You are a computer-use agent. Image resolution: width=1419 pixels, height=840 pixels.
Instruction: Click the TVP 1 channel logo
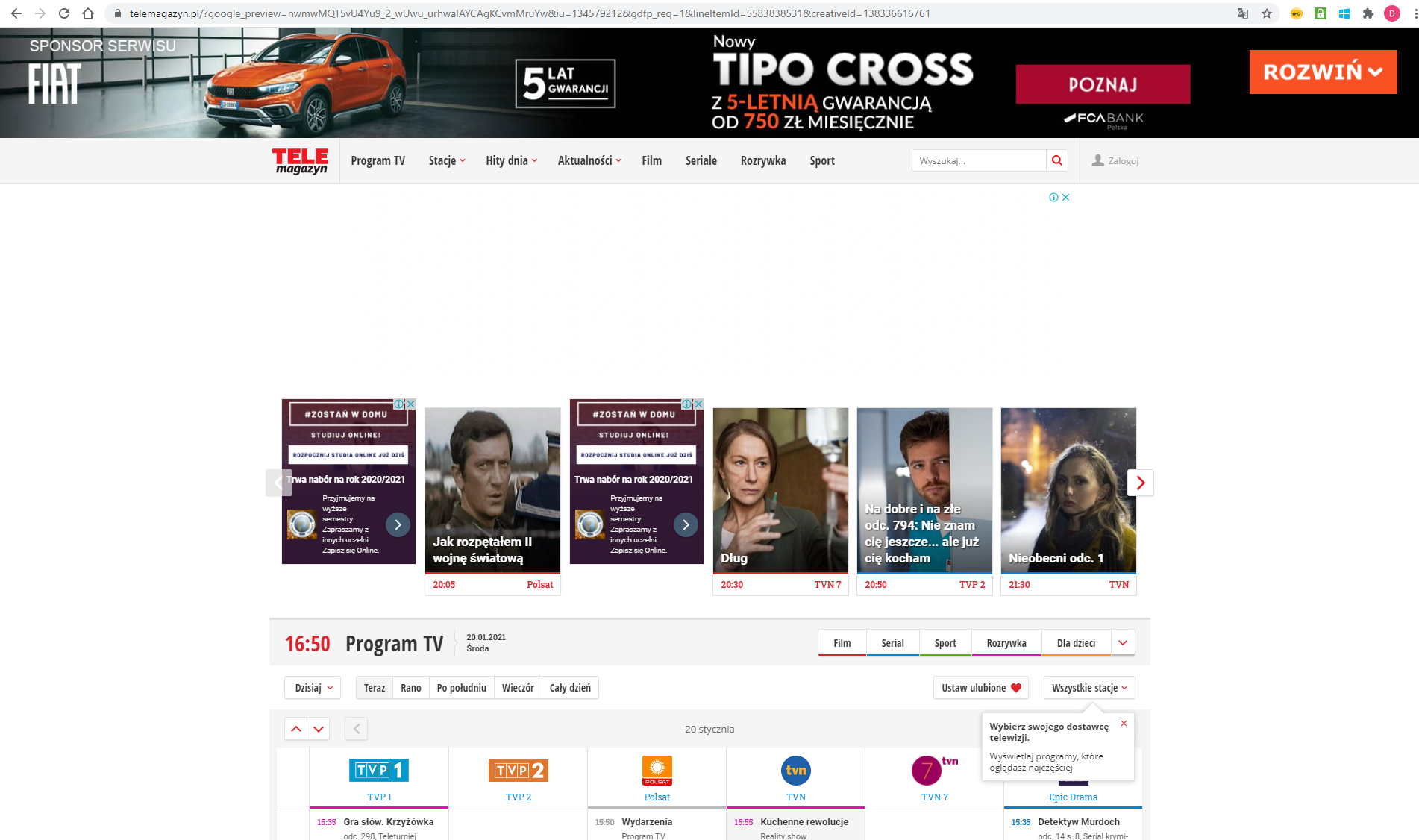click(x=379, y=770)
